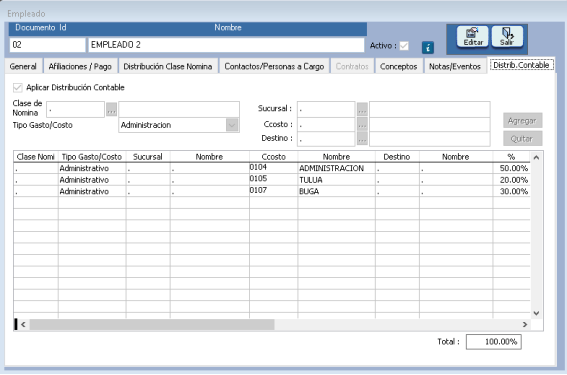Open Clase de Nomina lookup button
This screenshot has height=375, width=567.
111,110
